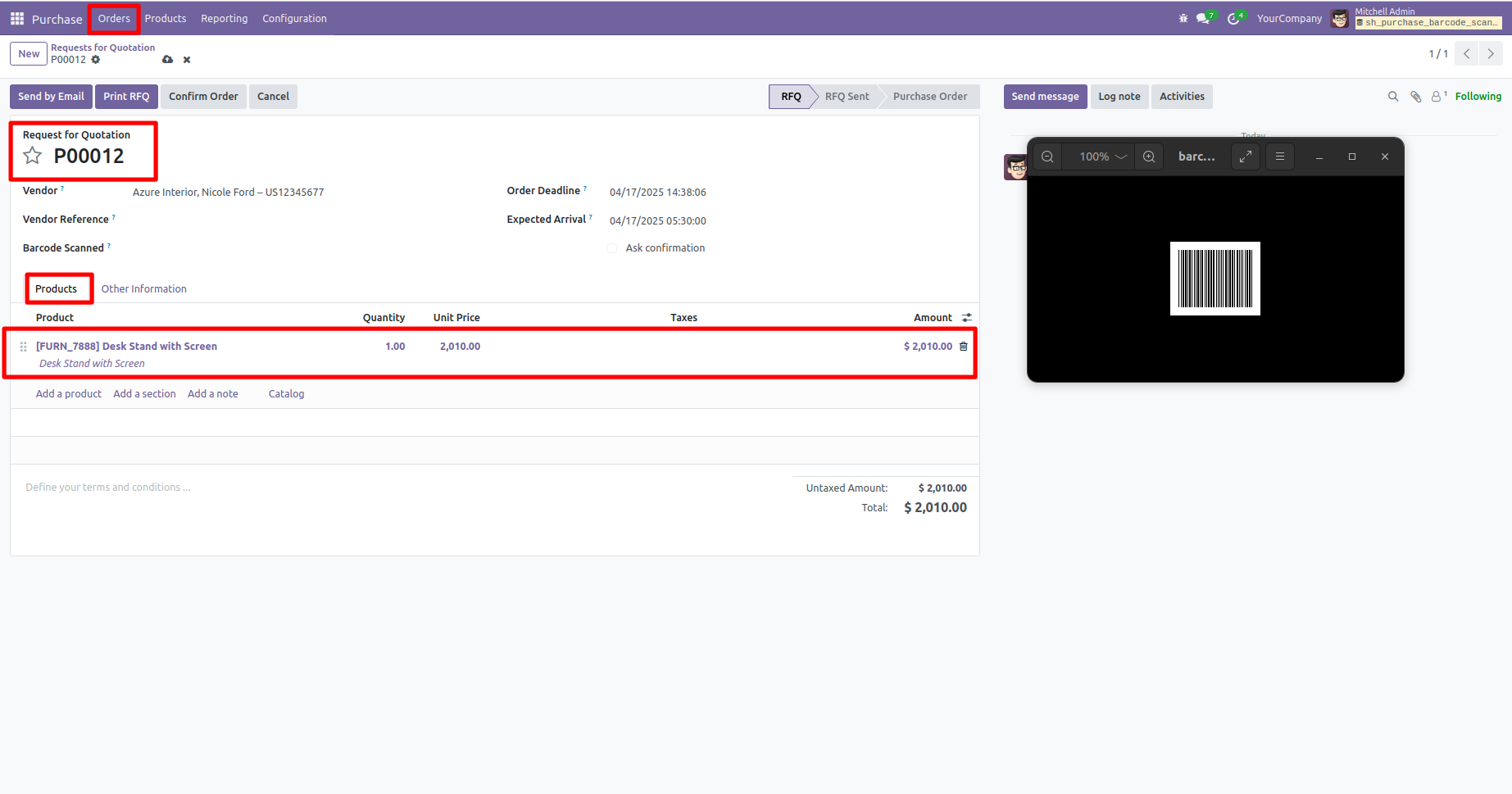Click New record button
Viewport: 1512px width, 794px height.
click(x=29, y=54)
